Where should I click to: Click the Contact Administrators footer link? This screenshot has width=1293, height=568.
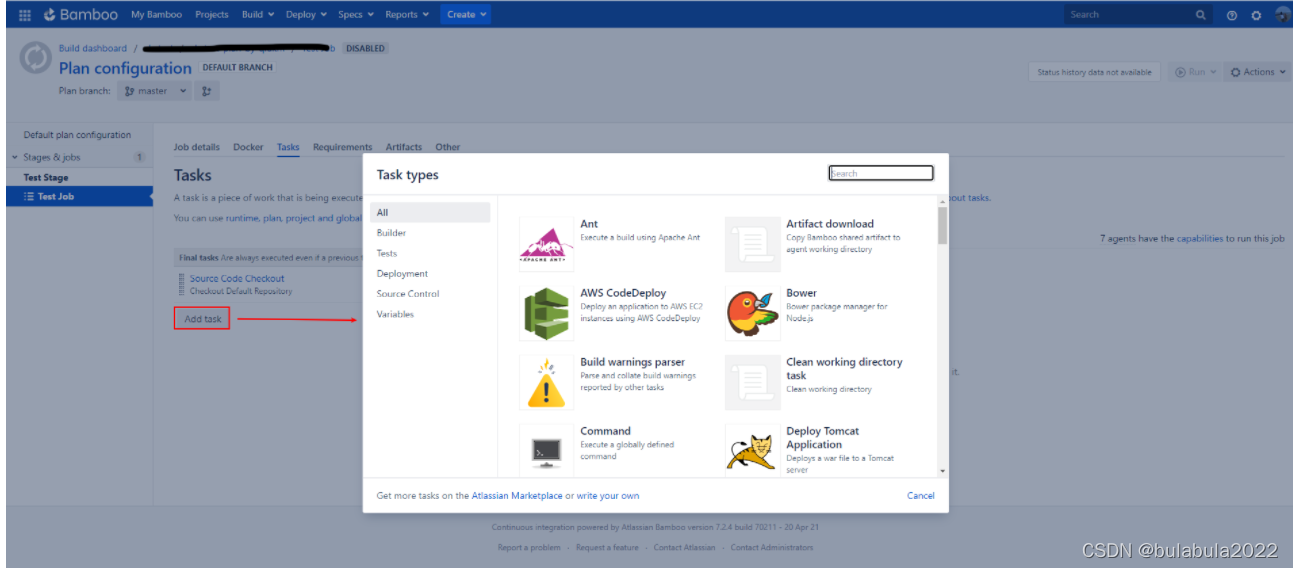pyautogui.click(x=772, y=548)
